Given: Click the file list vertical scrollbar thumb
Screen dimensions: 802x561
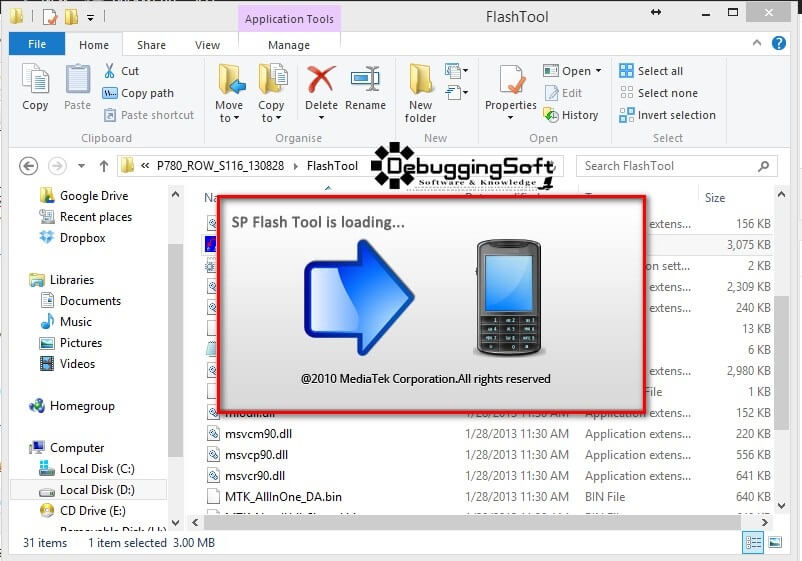Looking at the screenshot, I should (x=781, y=363).
